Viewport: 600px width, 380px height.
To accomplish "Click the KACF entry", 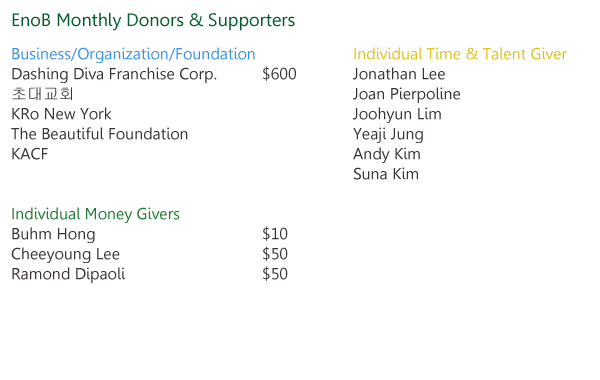I will click(30, 154).
